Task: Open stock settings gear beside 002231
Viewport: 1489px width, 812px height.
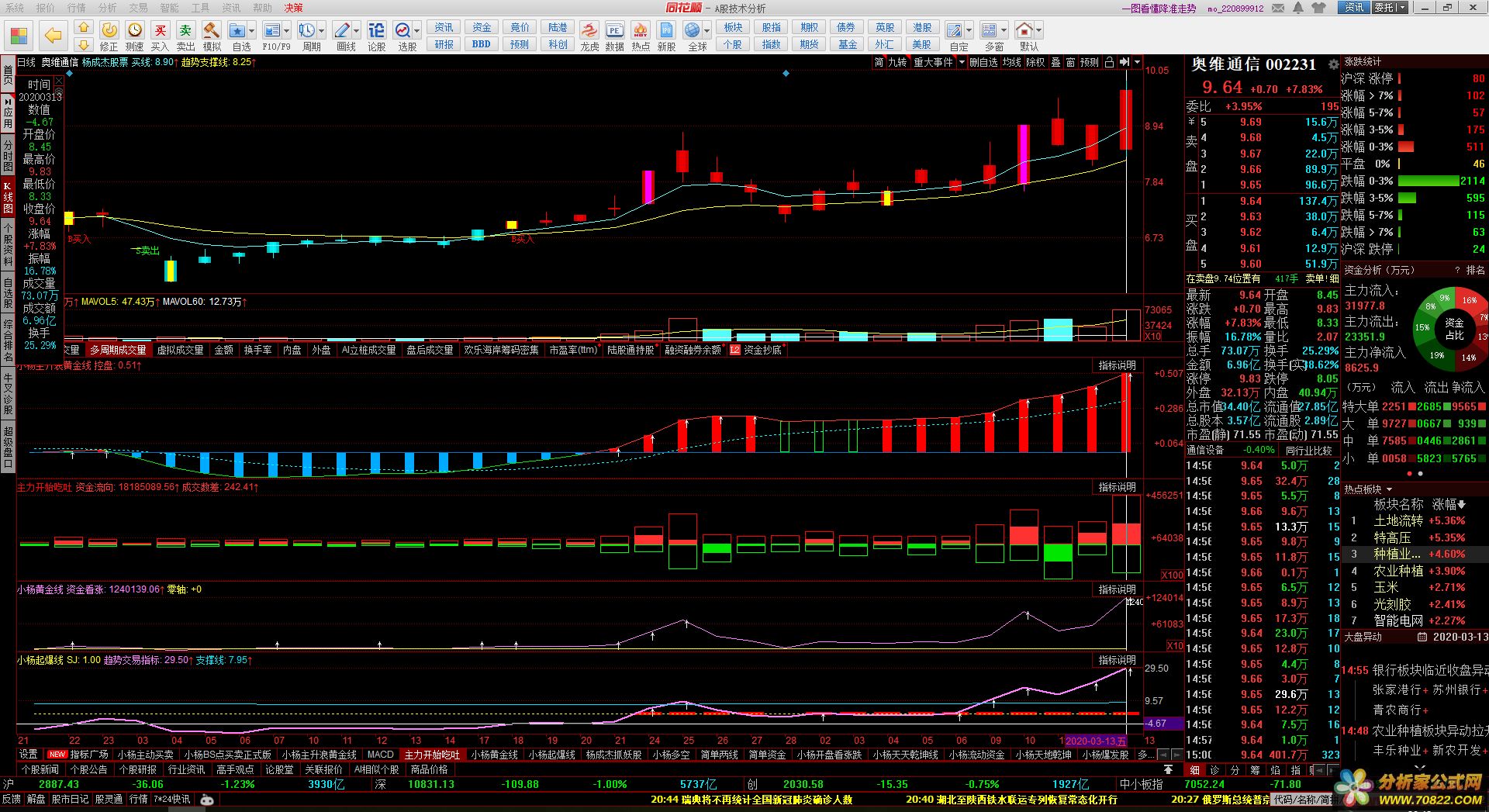Action: click(1333, 64)
